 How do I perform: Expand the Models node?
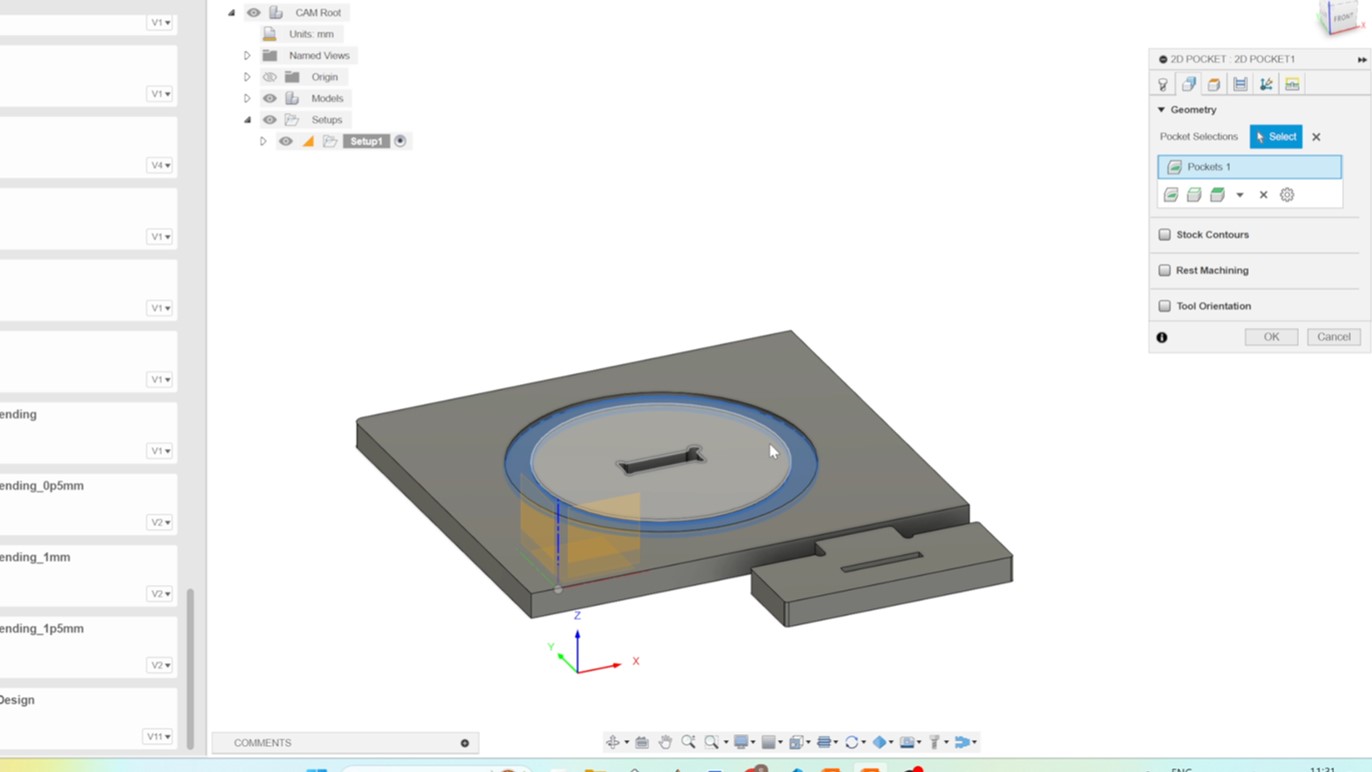pyautogui.click(x=247, y=99)
